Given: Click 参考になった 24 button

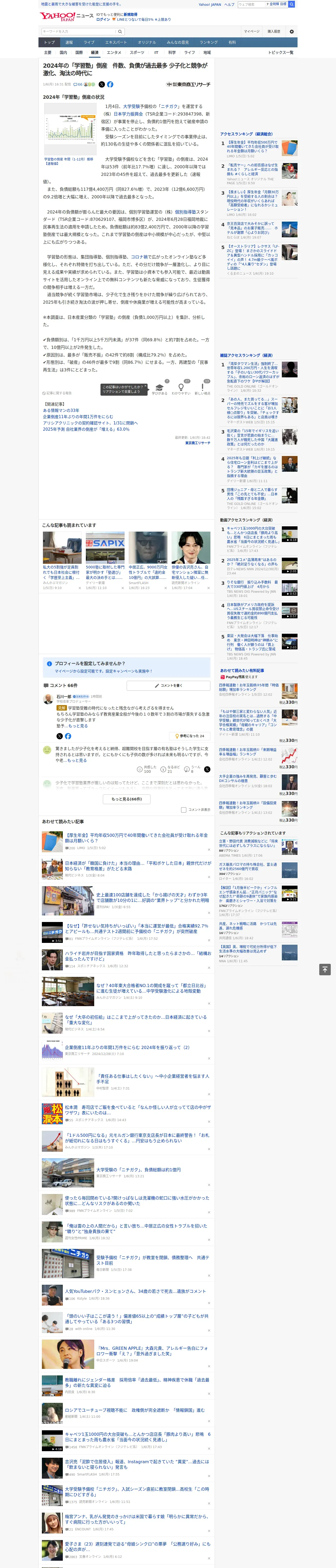Looking at the screenshot, I should click(x=190, y=736).
